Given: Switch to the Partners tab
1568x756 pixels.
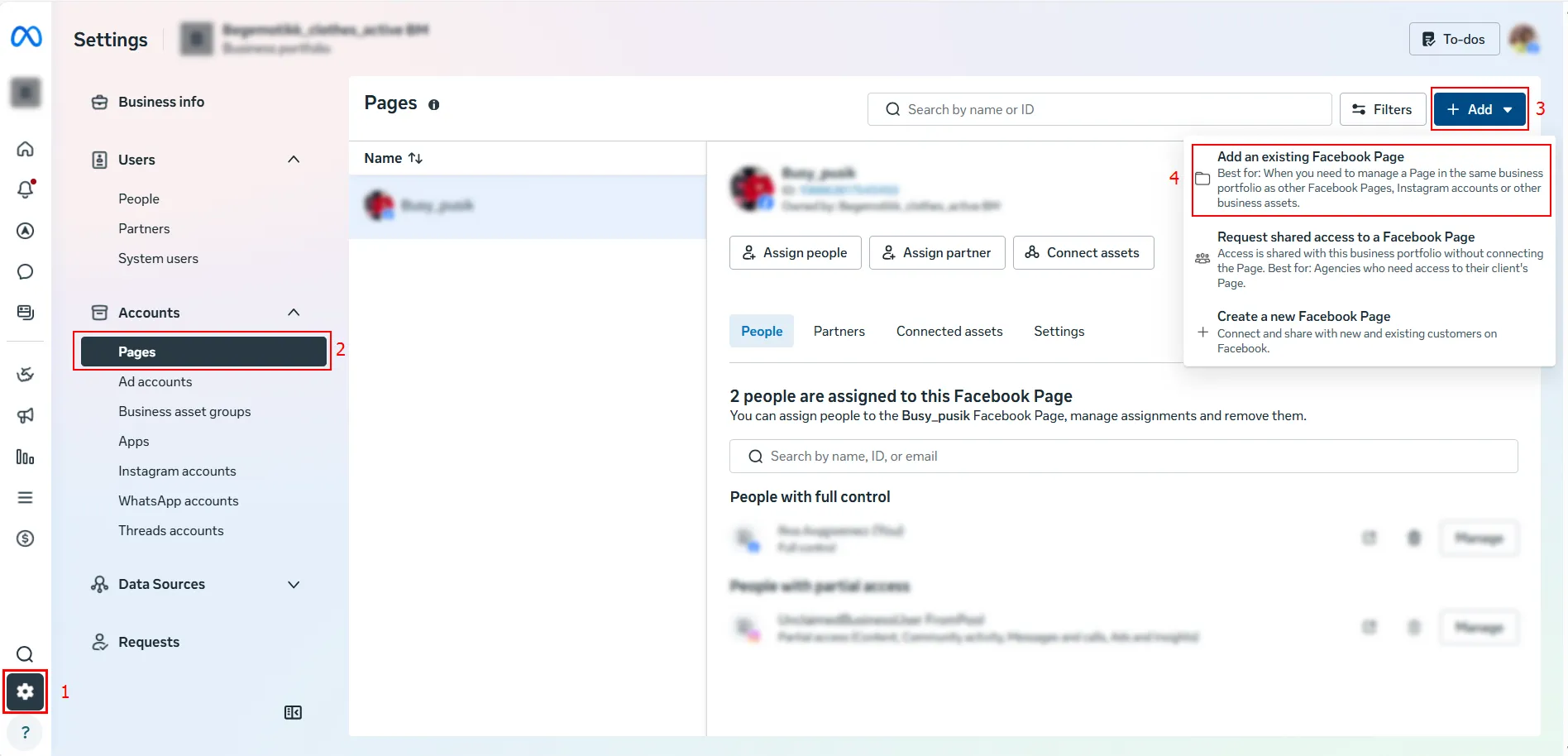Looking at the screenshot, I should pos(839,331).
